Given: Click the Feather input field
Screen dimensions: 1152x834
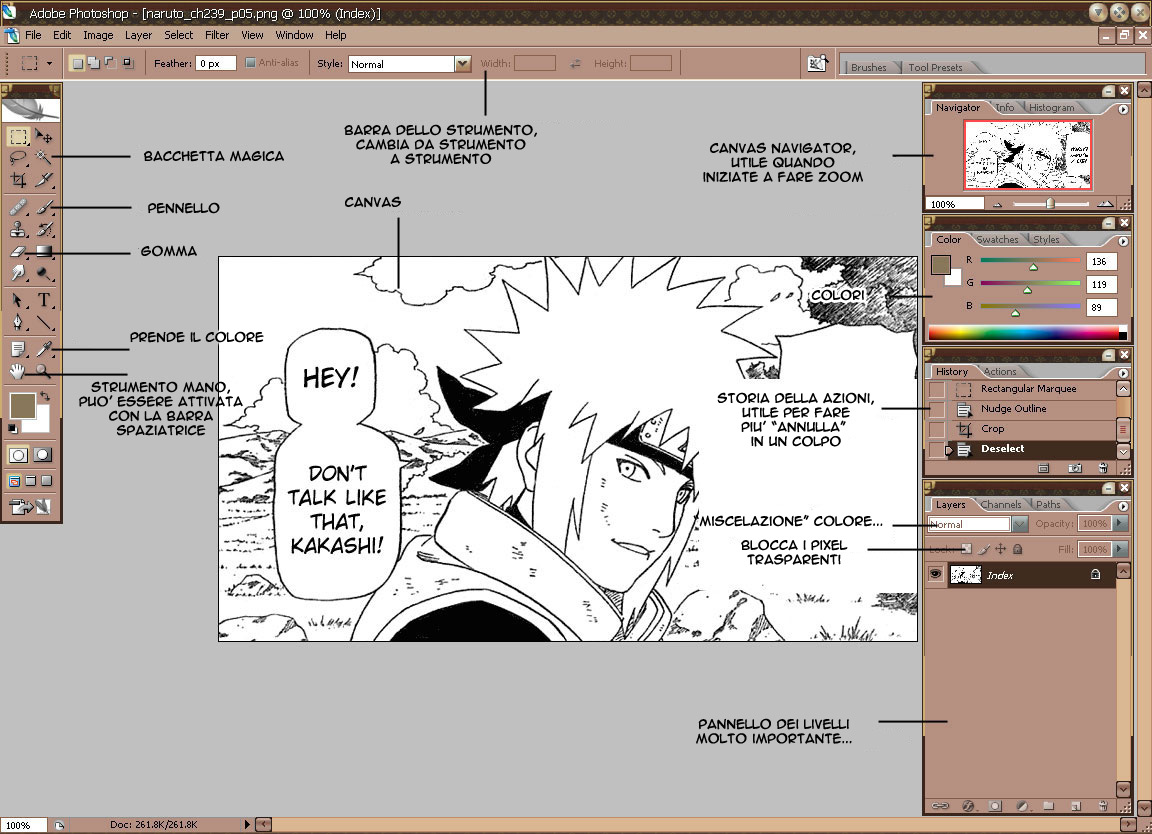Looking at the screenshot, I should (215, 63).
